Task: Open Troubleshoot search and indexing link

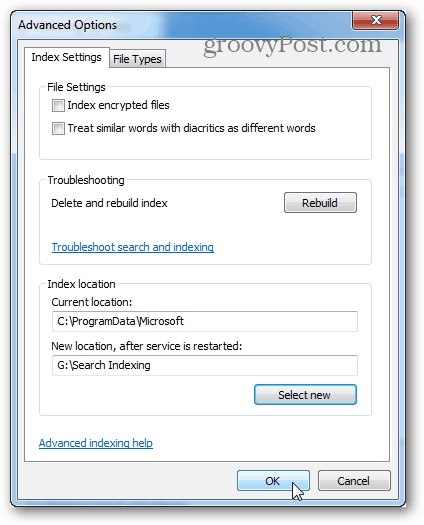Action: click(x=133, y=247)
